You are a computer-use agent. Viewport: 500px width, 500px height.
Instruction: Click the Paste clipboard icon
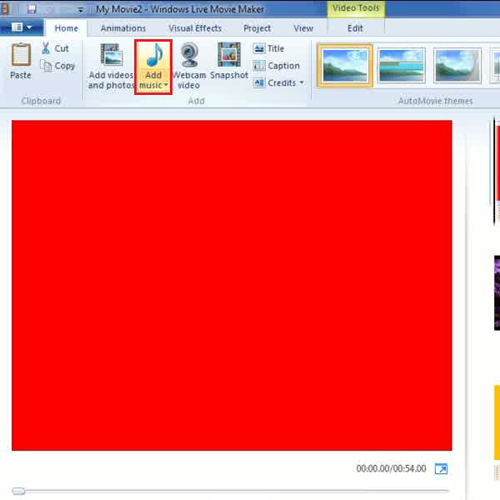click(x=21, y=55)
